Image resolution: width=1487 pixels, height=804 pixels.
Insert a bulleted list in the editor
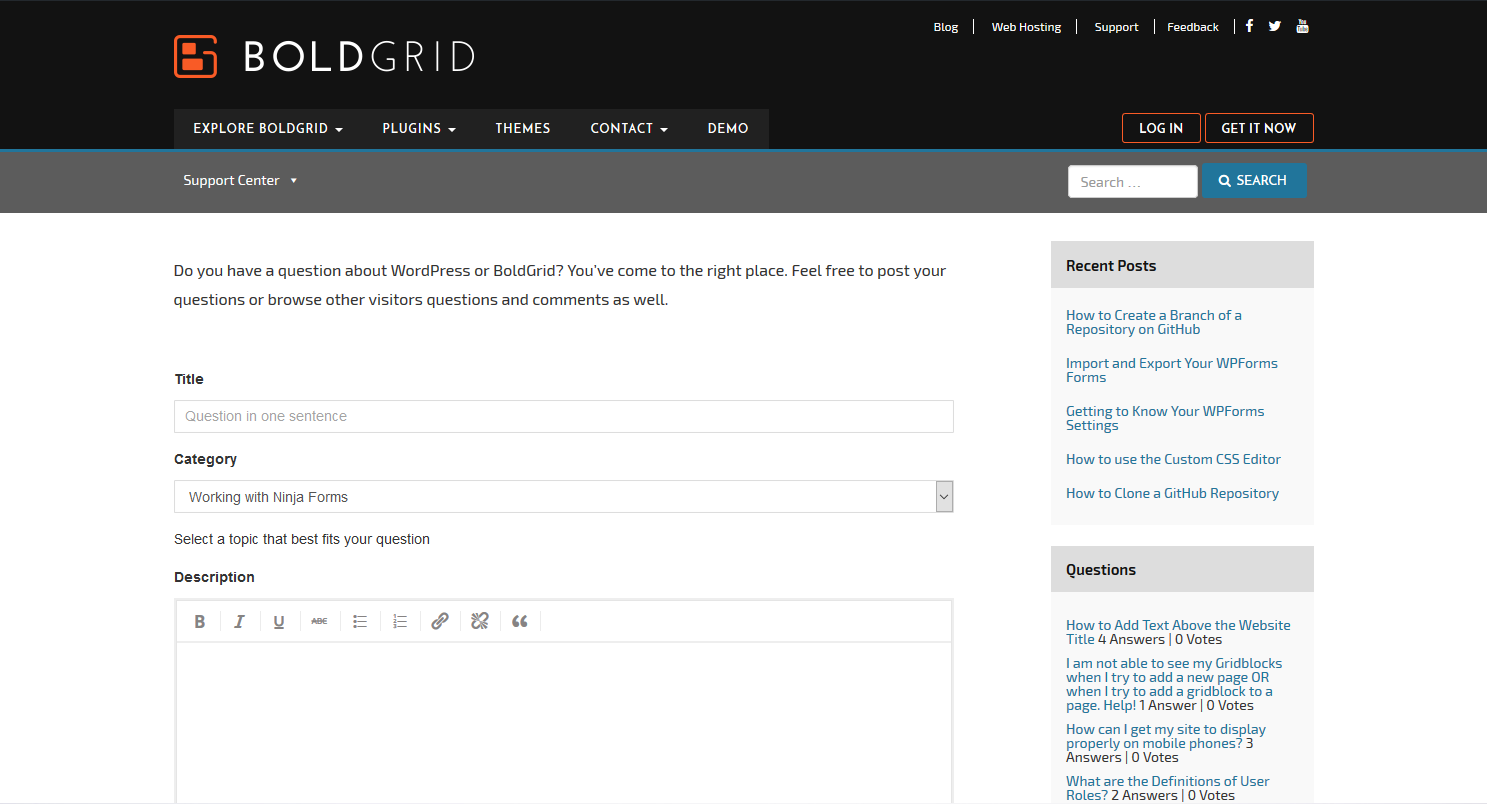pyautogui.click(x=359, y=621)
